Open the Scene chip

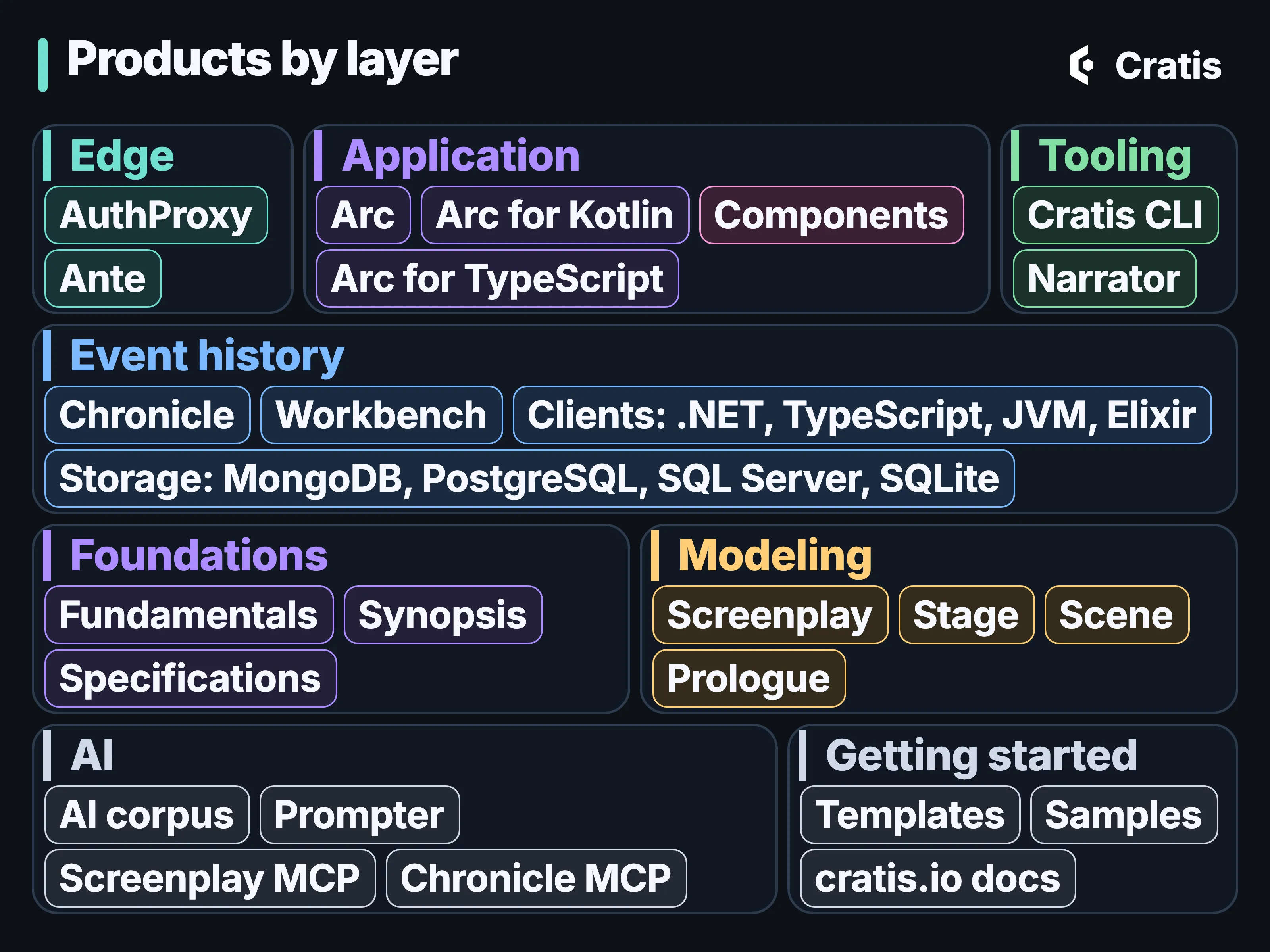[x=1117, y=615]
